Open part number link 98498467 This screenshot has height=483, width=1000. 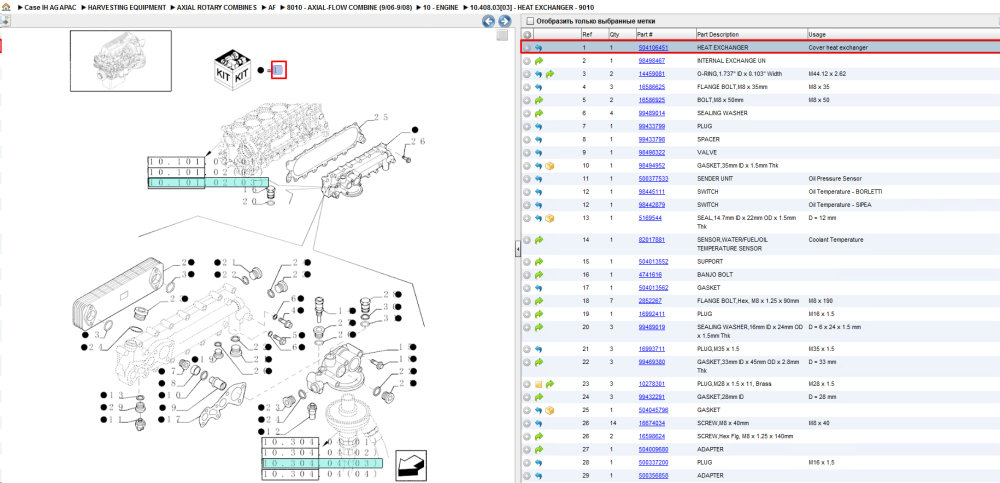coord(652,61)
